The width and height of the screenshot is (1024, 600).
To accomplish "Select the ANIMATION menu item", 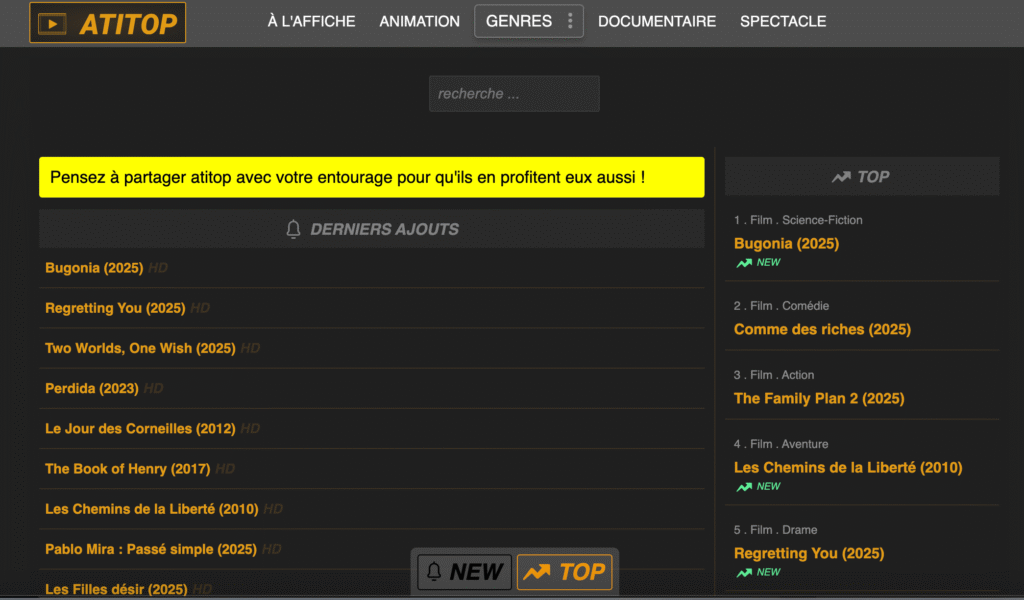I will pos(419,20).
